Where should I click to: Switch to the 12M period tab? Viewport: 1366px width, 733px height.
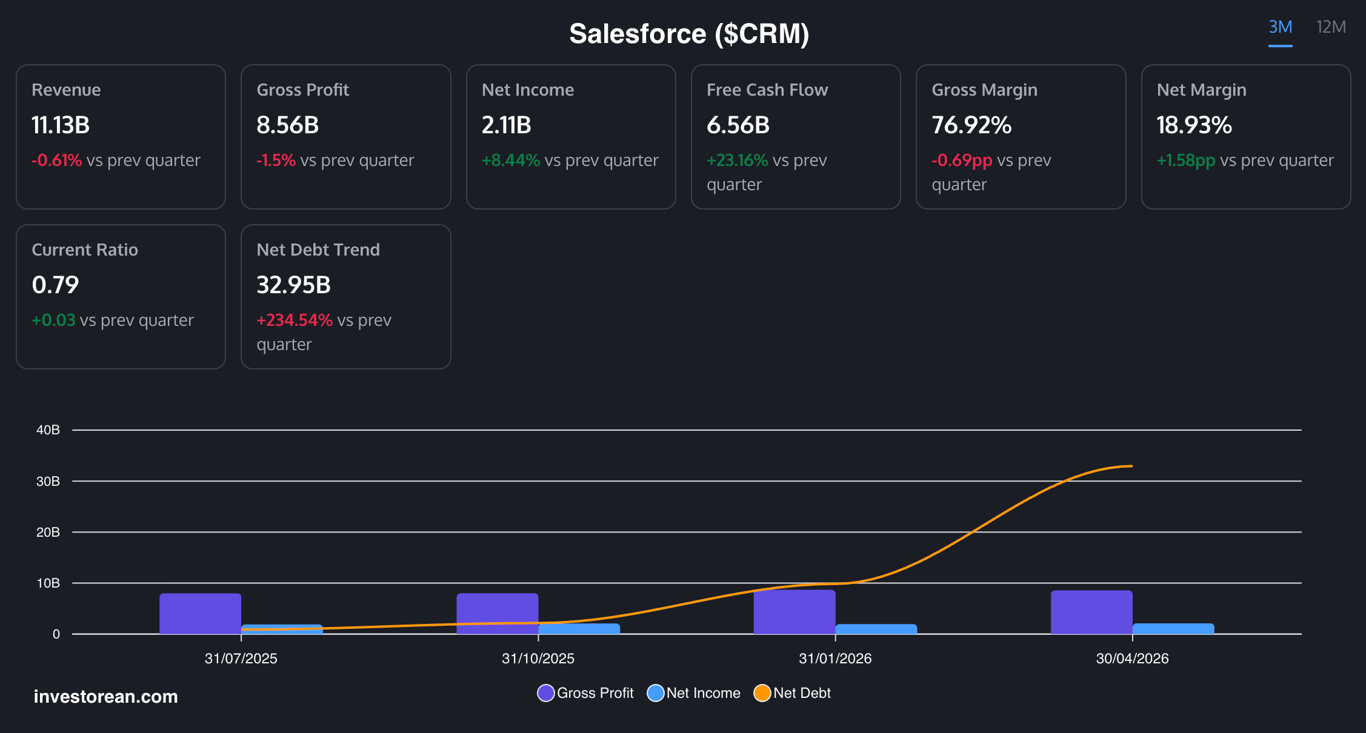click(1331, 27)
